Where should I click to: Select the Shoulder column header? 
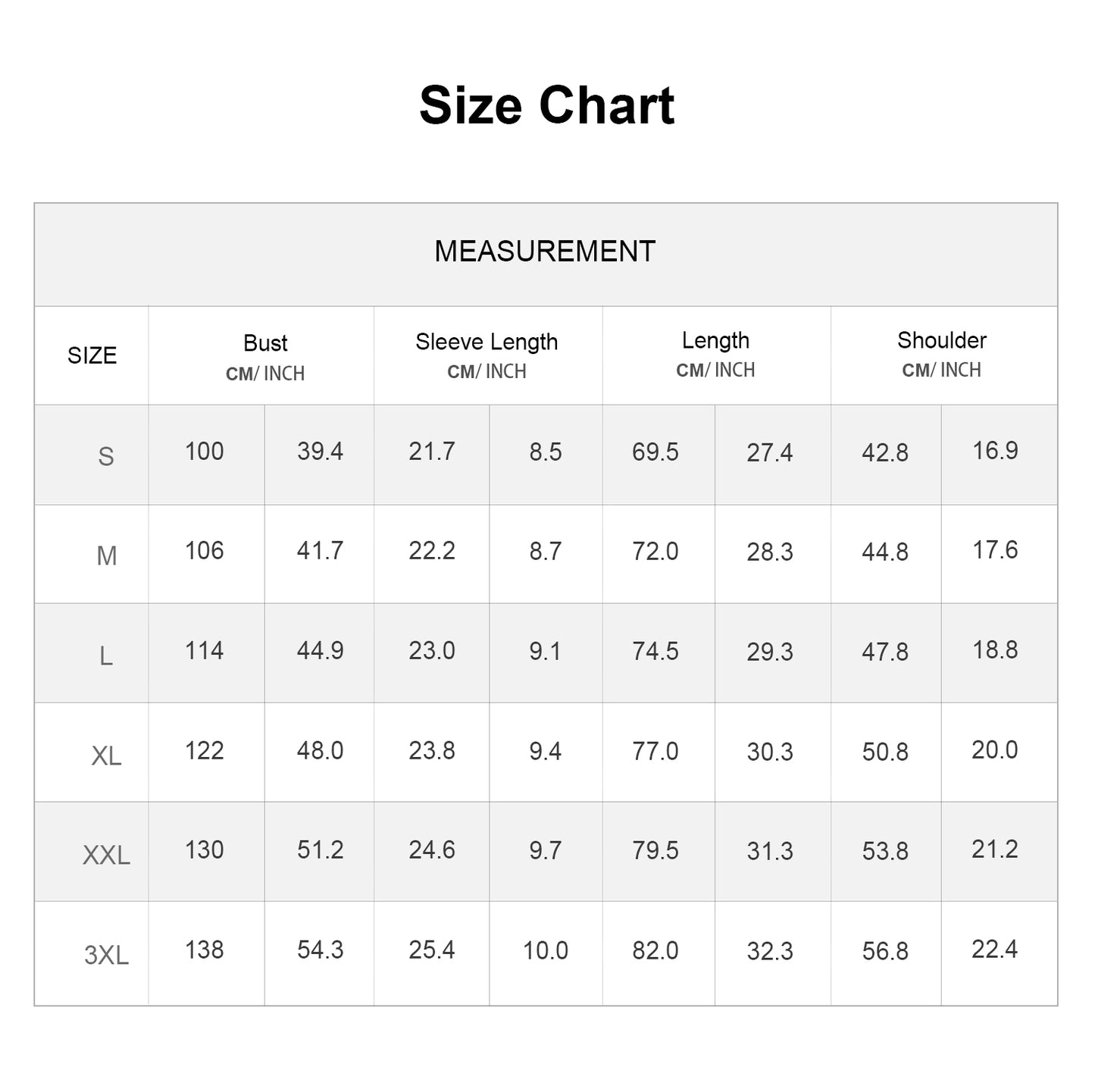point(942,340)
